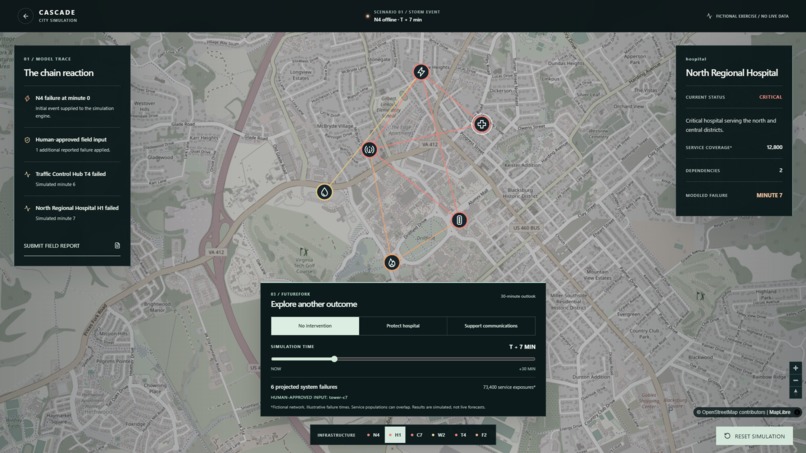Viewport: 806px width, 453px height.
Task: Toggle map attribution info icon
Action: click(797, 412)
